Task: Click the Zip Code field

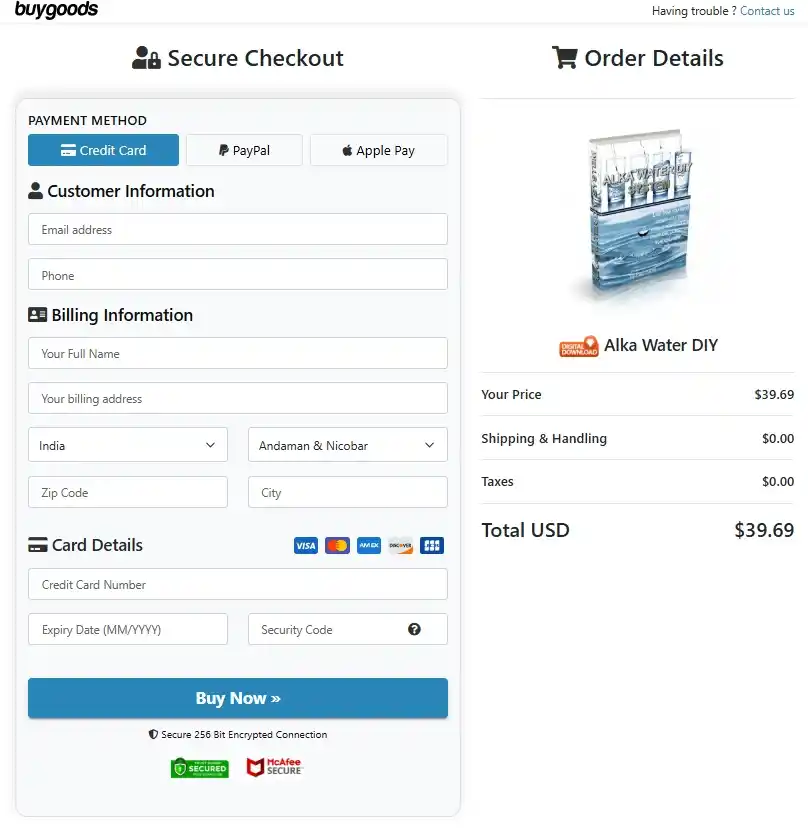Action: 127,492
